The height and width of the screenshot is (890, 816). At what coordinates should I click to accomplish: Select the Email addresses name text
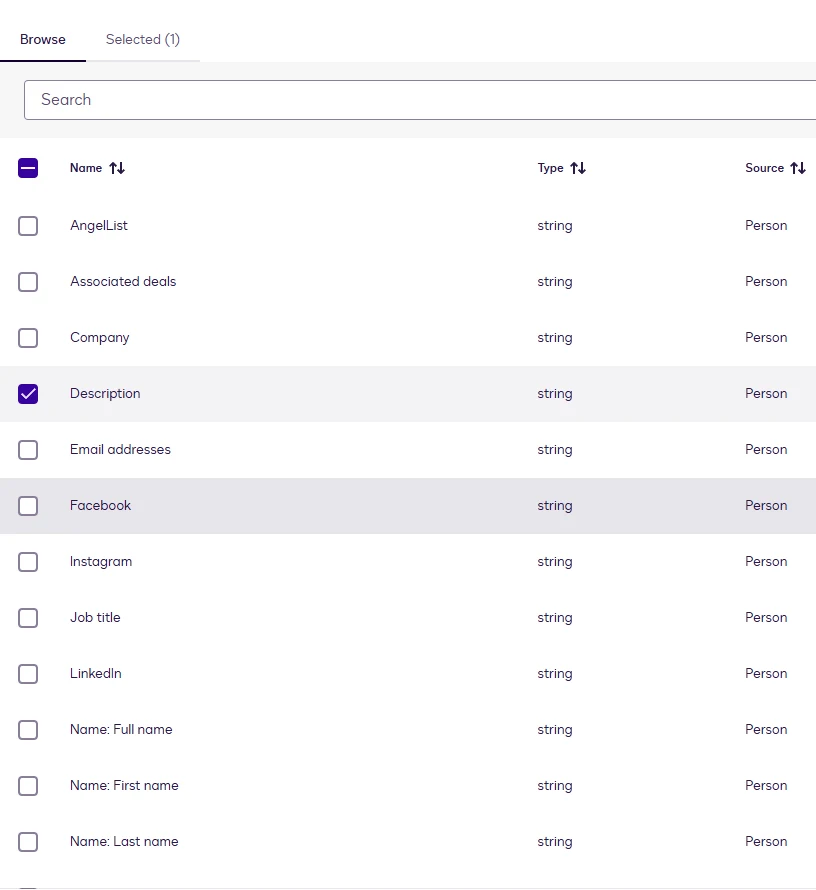[x=120, y=450]
